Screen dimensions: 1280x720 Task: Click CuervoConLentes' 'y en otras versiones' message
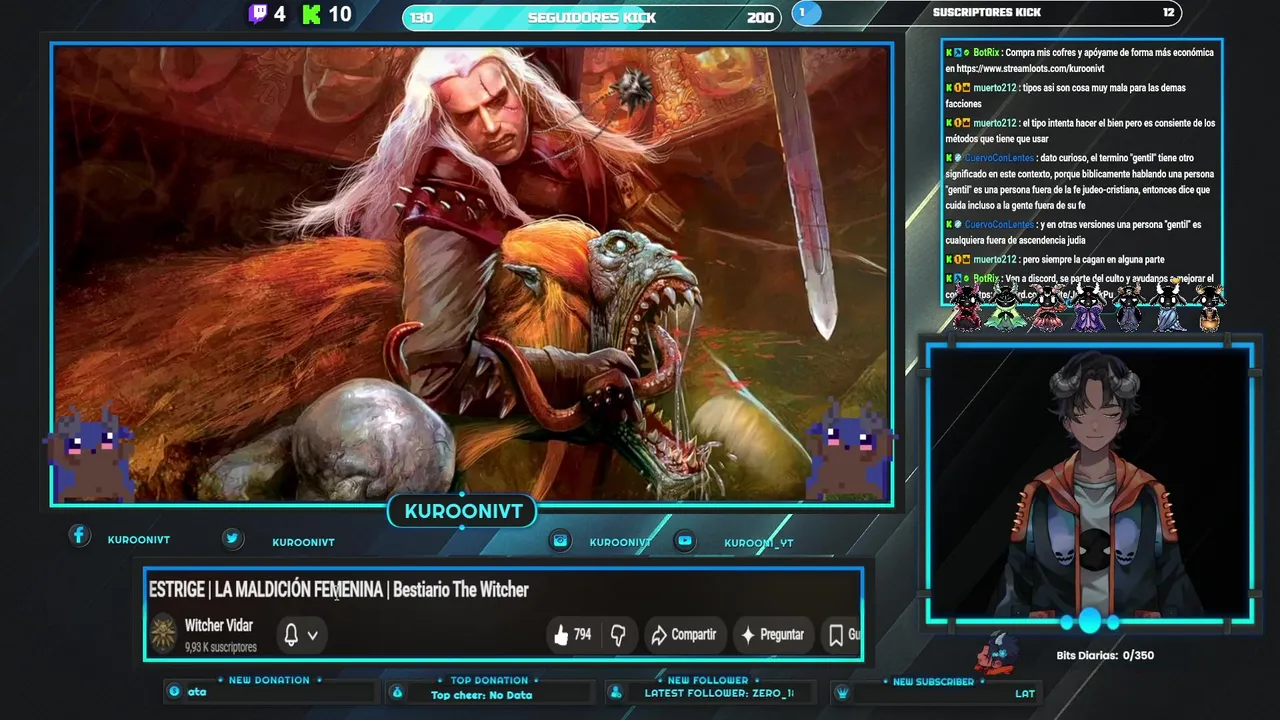[1073, 232]
